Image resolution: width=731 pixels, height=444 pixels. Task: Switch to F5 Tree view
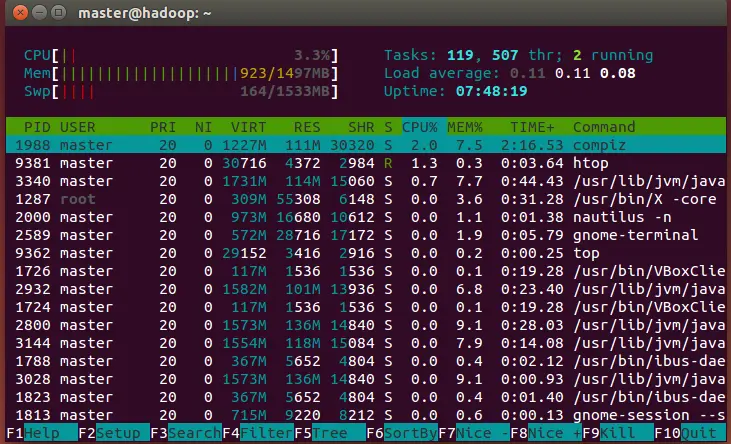coord(330,433)
